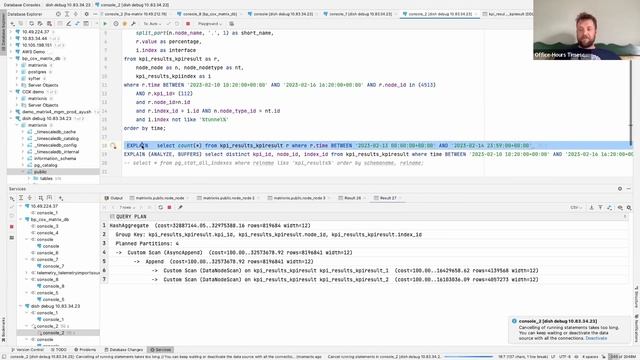Stop the session with red square in Services sidebar

11,227
